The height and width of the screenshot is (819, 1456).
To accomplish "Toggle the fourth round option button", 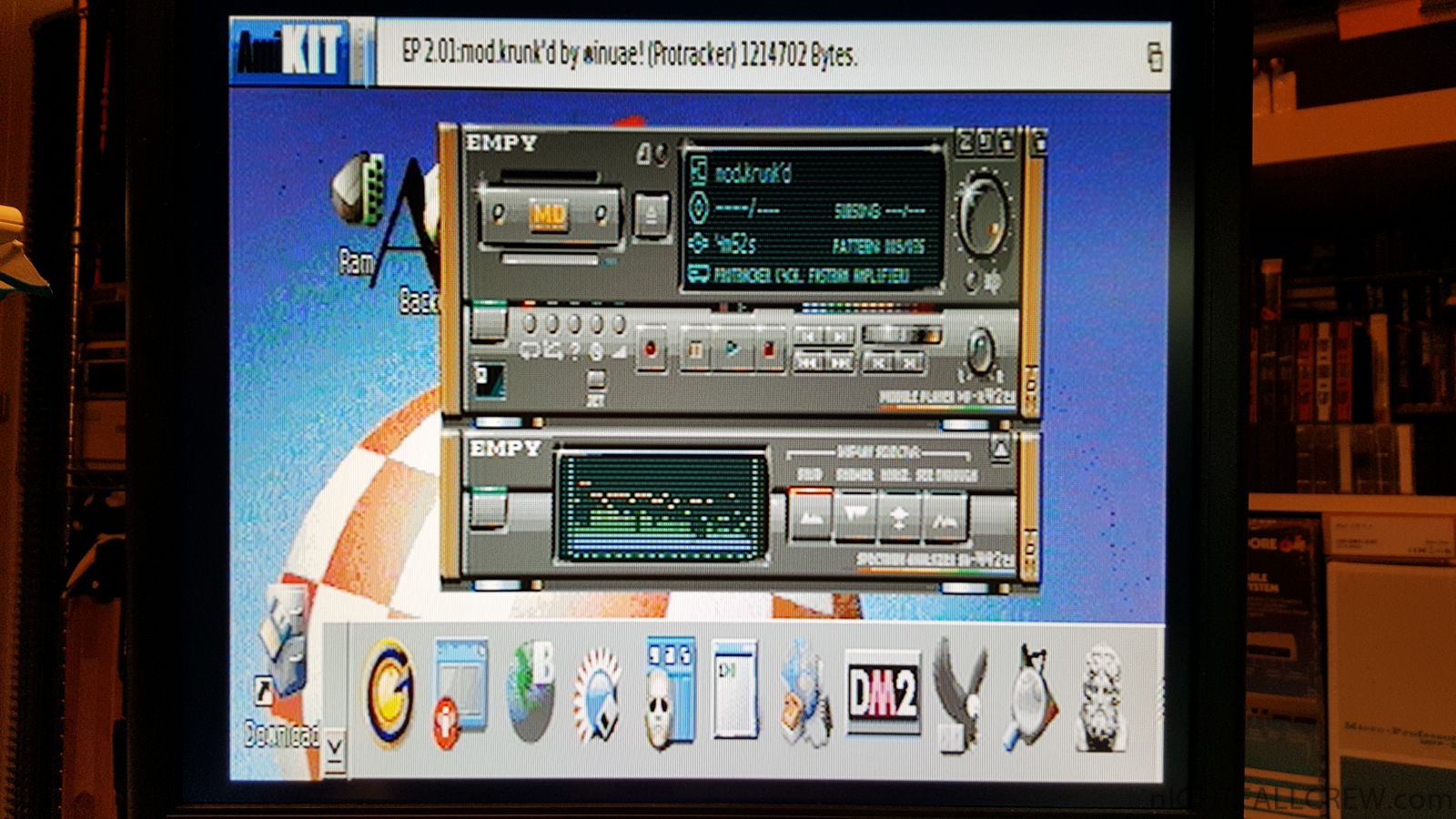I will pyautogui.click(x=597, y=324).
